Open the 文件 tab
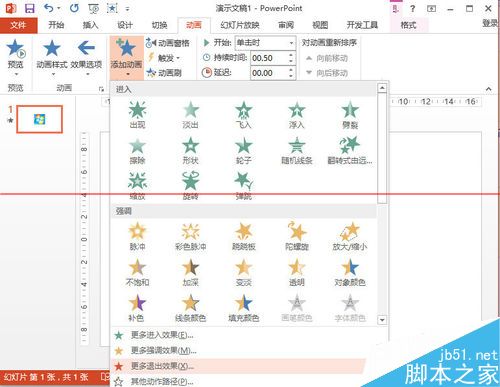 click(18, 25)
